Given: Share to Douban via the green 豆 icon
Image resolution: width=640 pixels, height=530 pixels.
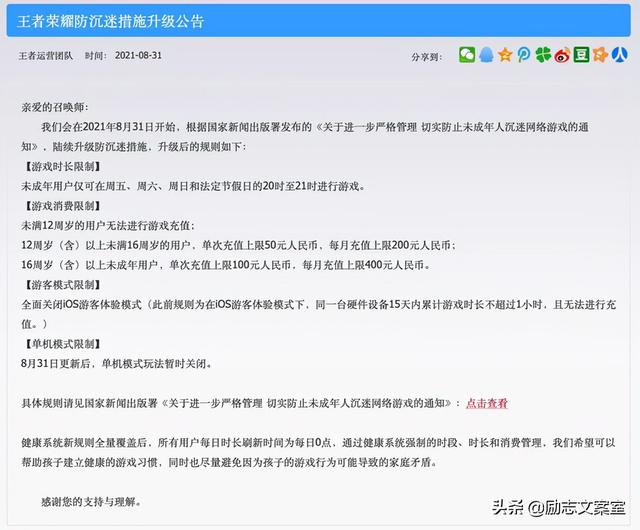Looking at the screenshot, I should (x=581, y=55).
